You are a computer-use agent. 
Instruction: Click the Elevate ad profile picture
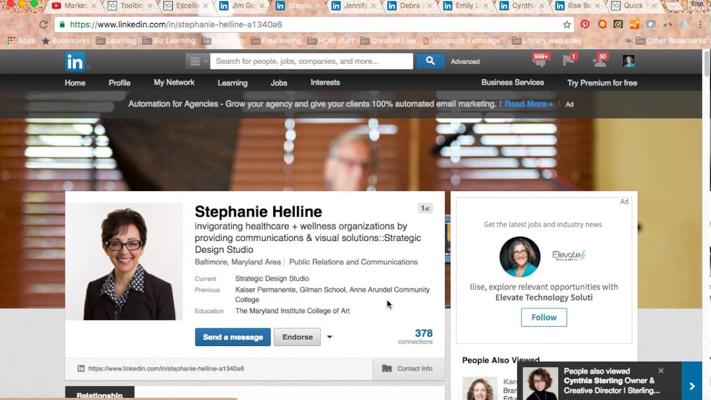coord(520,257)
